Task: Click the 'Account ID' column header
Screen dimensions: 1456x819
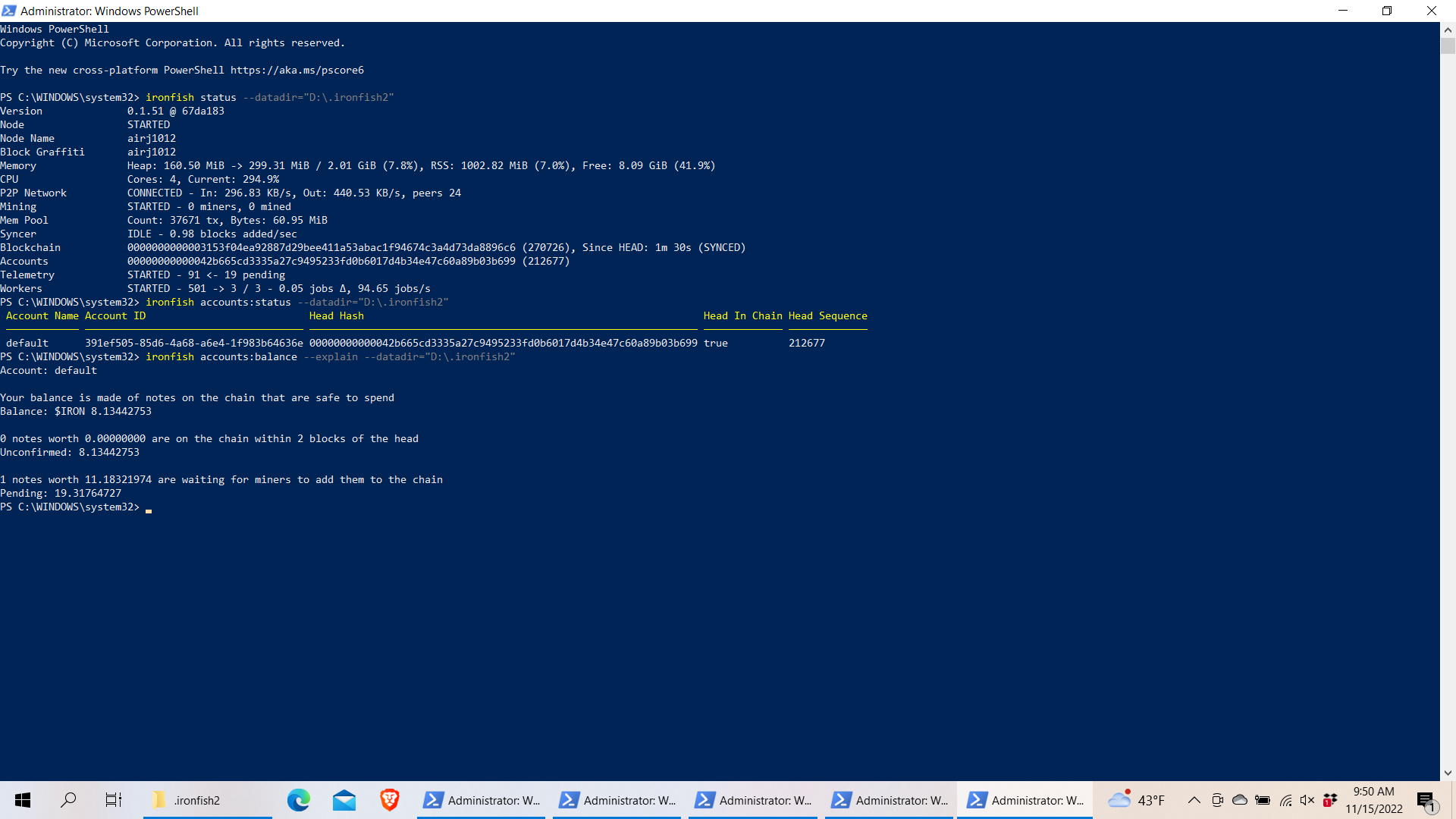Action: 115,316
